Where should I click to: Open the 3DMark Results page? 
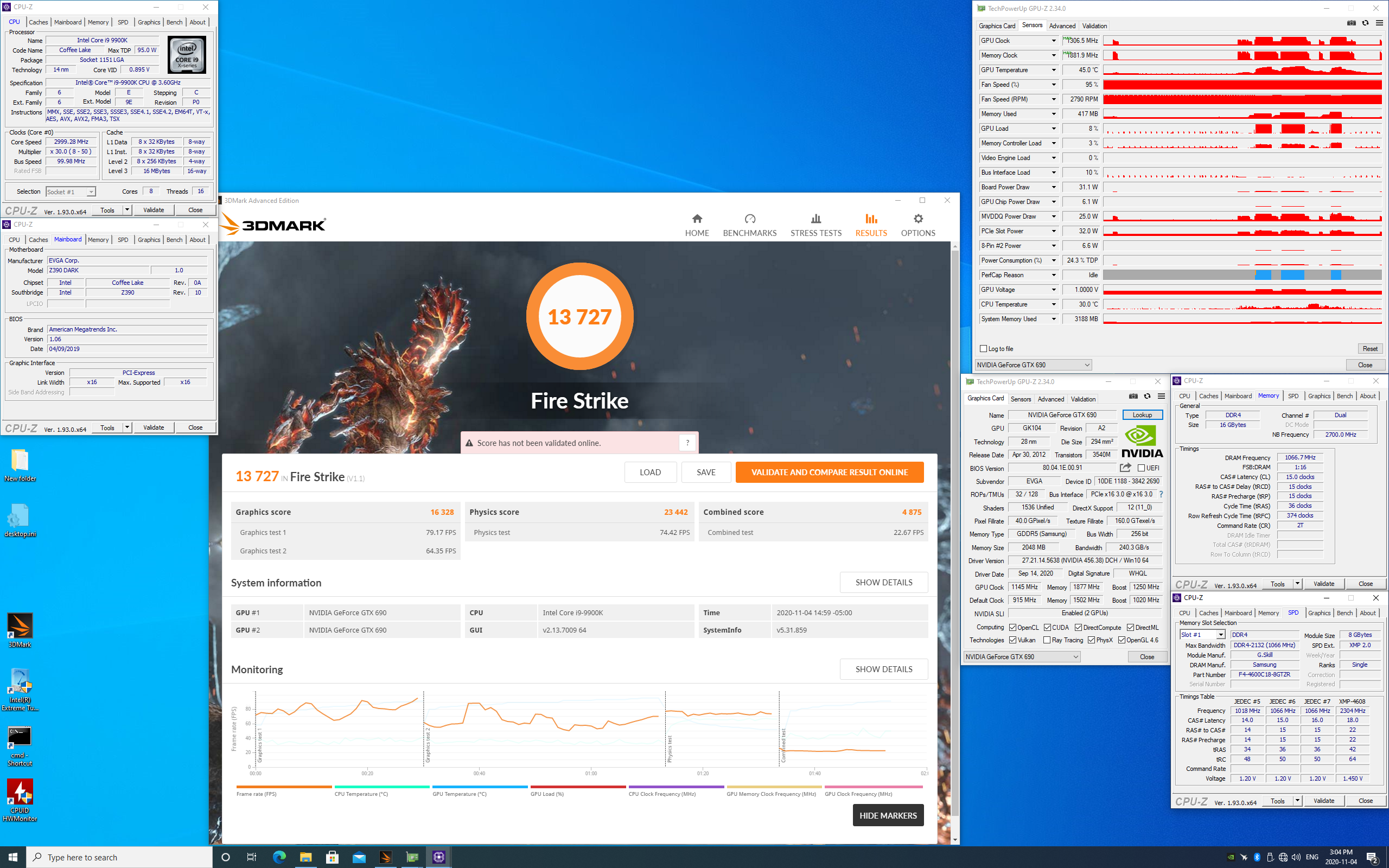point(871,226)
